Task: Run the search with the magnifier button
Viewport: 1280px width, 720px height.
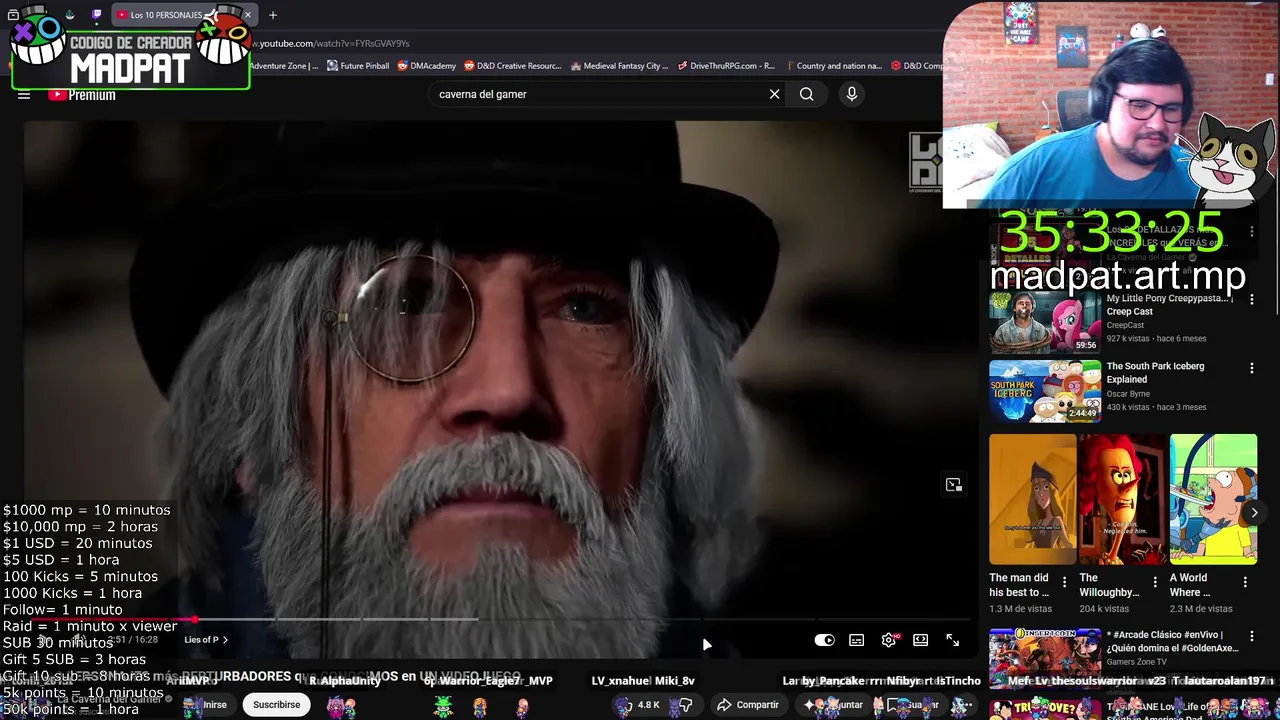Action: pyautogui.click(x=807, y=94)
